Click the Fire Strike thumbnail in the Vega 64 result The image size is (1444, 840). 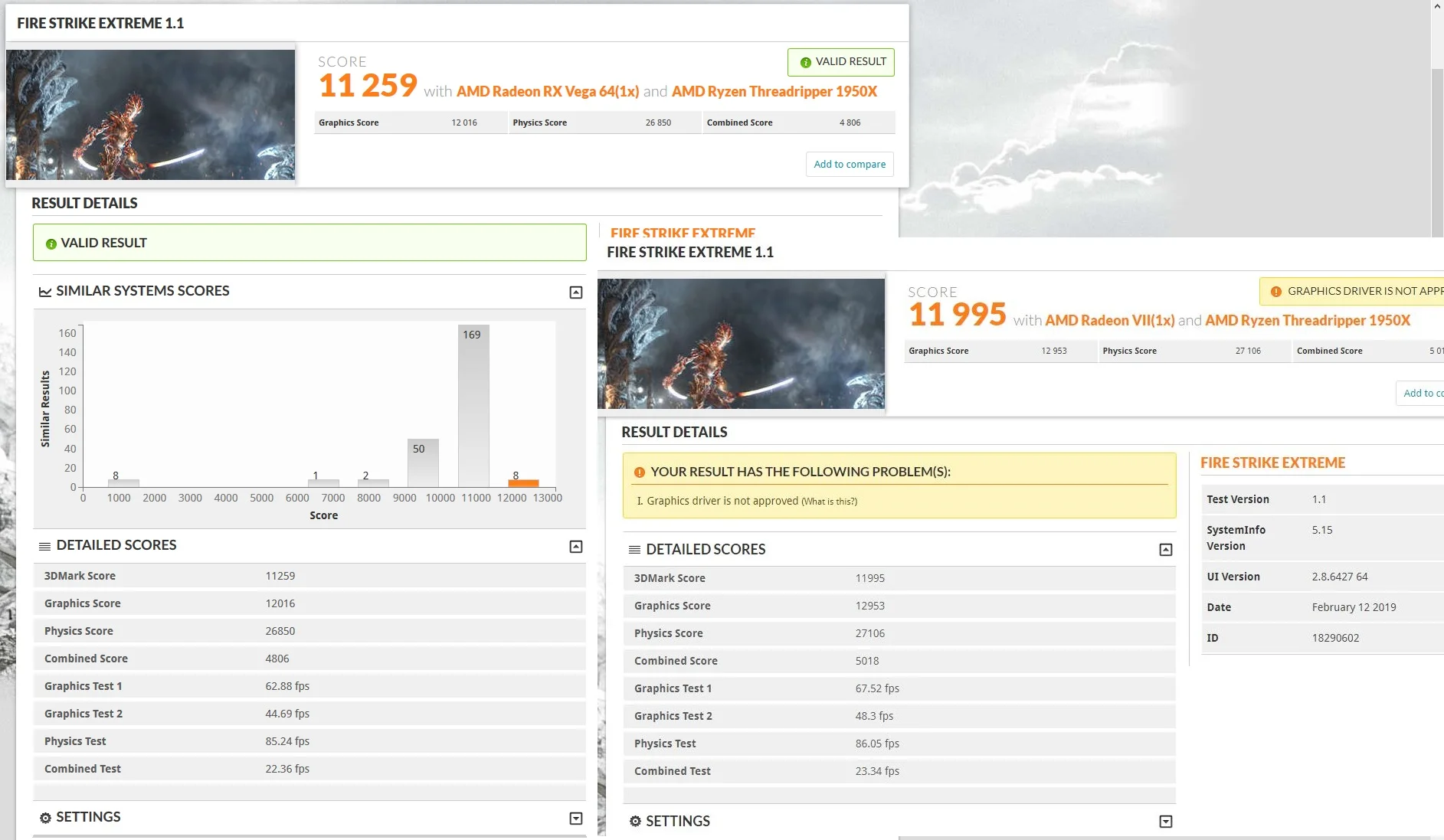150,115
